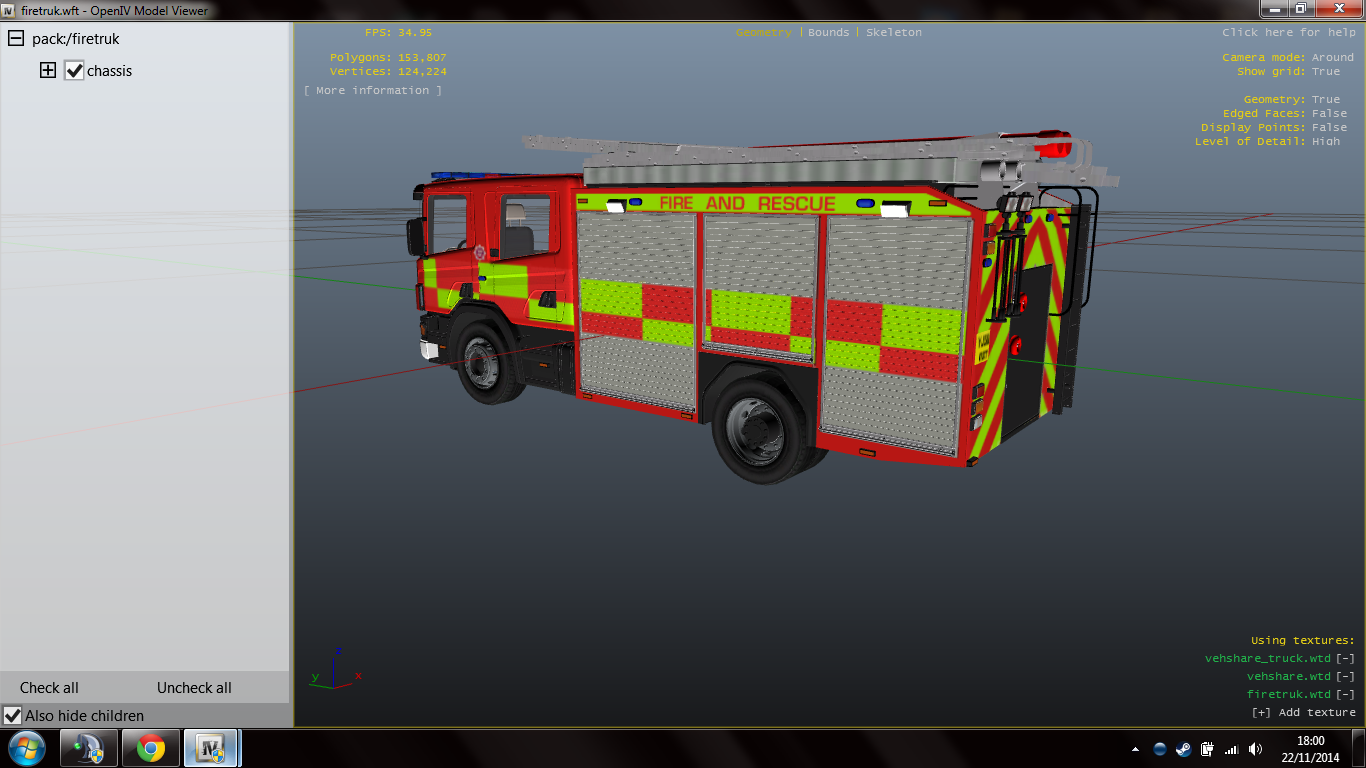Switch to the Bounds view tab
This screenshot has height=768, width=1366.
828,33
